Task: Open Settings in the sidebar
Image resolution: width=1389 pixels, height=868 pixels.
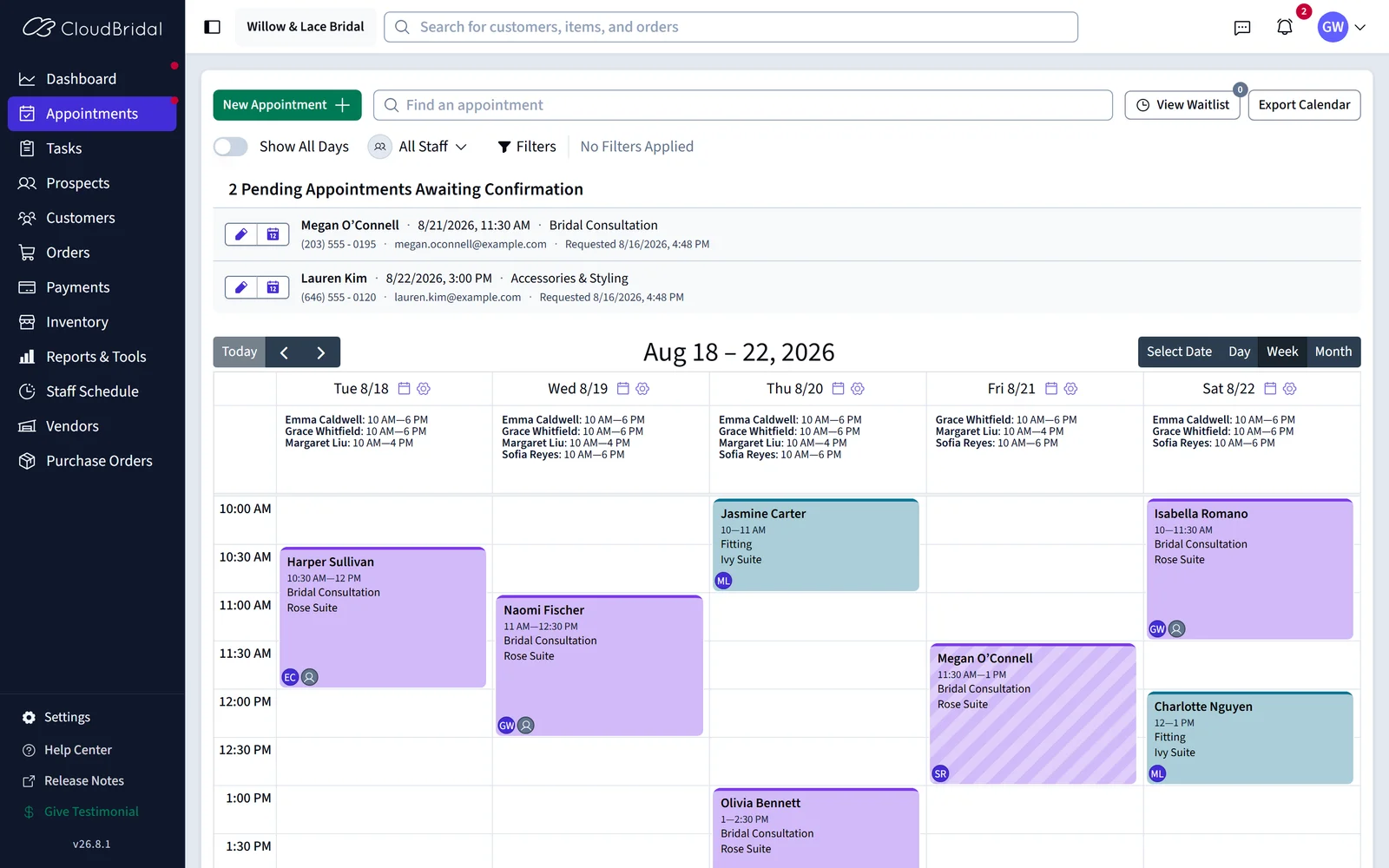Action: click(56, 718)
